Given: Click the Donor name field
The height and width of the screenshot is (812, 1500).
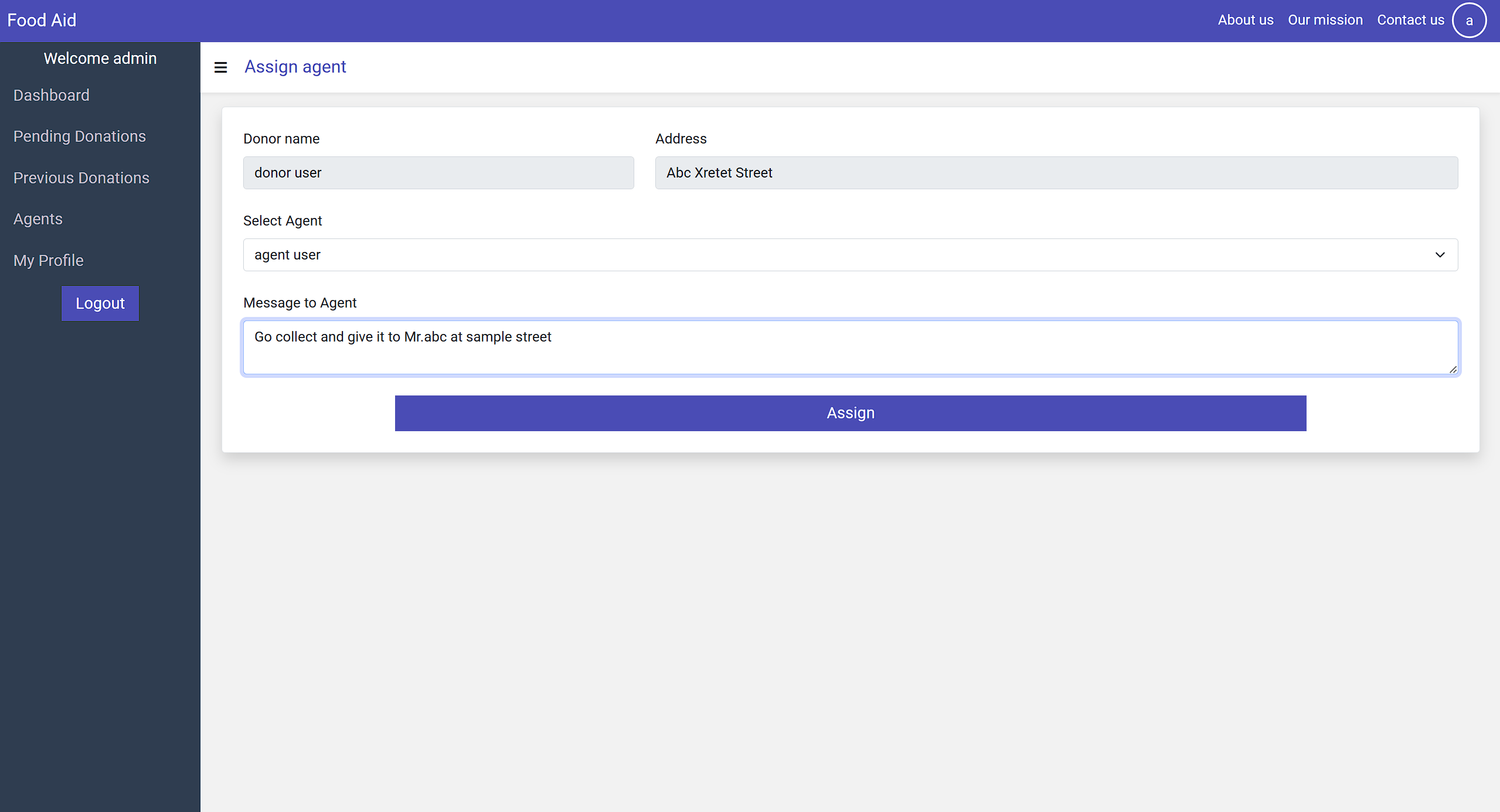Looking at the screenshot, I should [x=438, y=173].
